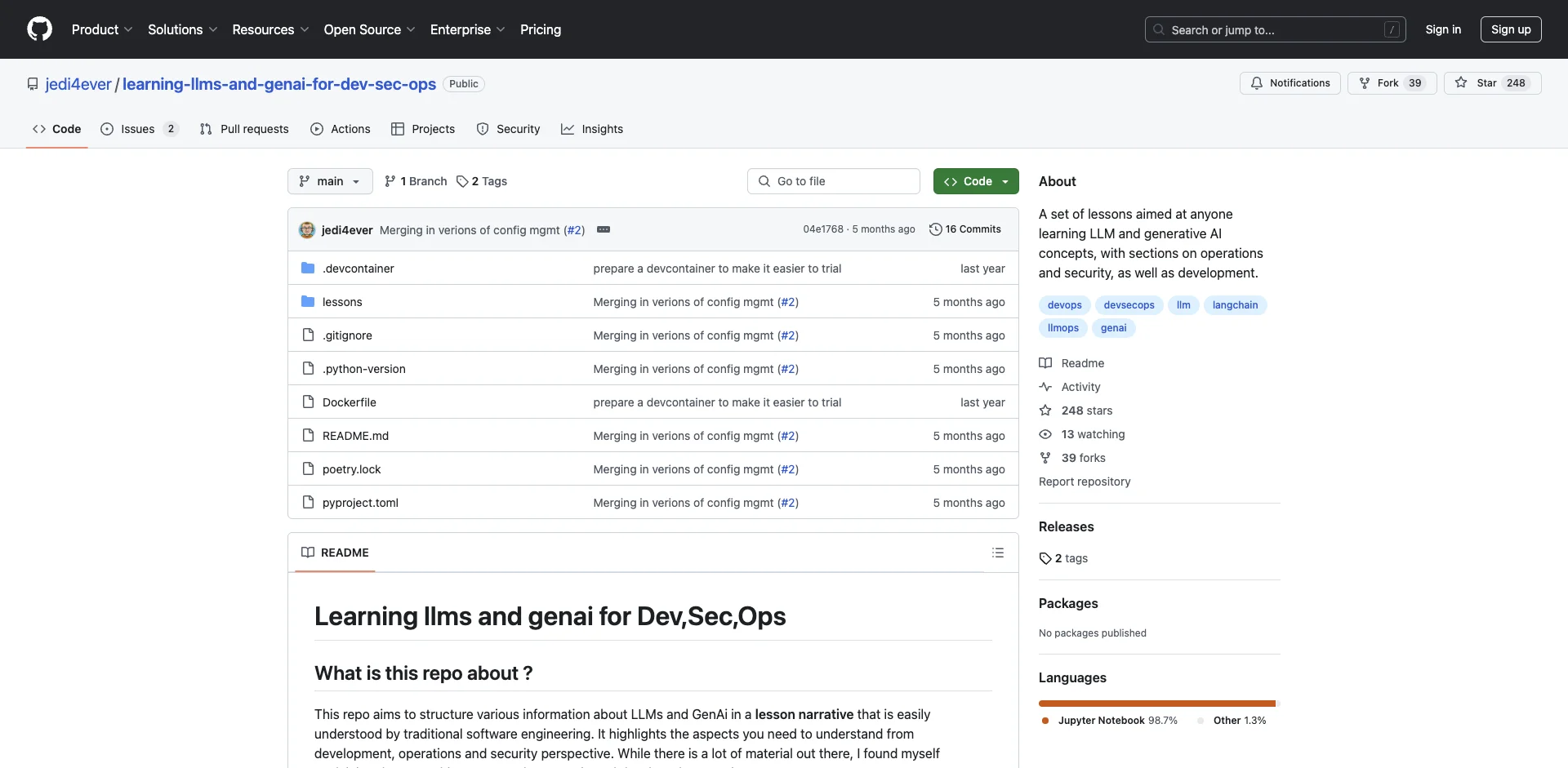Click the genai topic tag
This screenshot has width=1568, height=768.
1113,328
